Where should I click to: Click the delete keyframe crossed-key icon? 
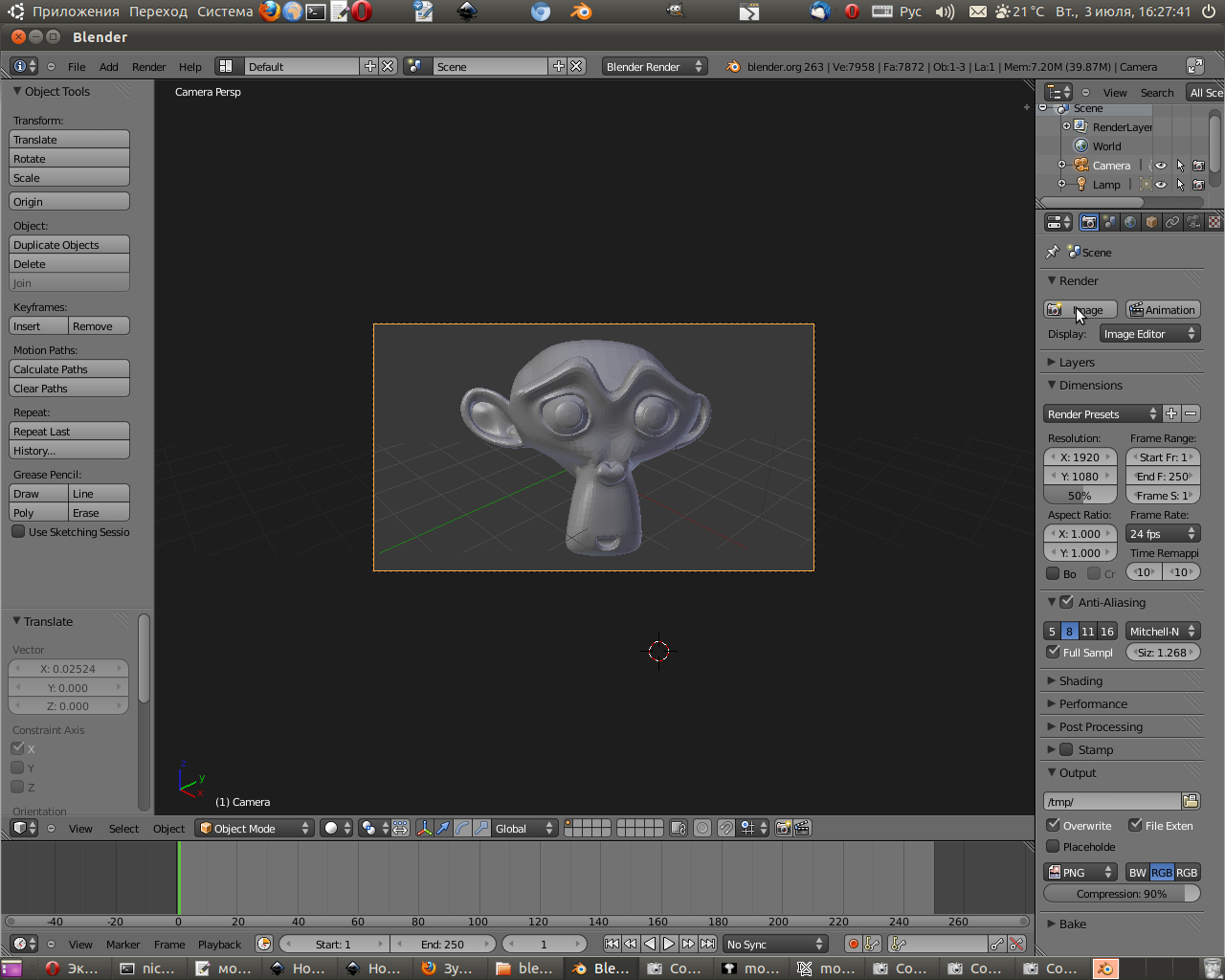[1016, 944]
